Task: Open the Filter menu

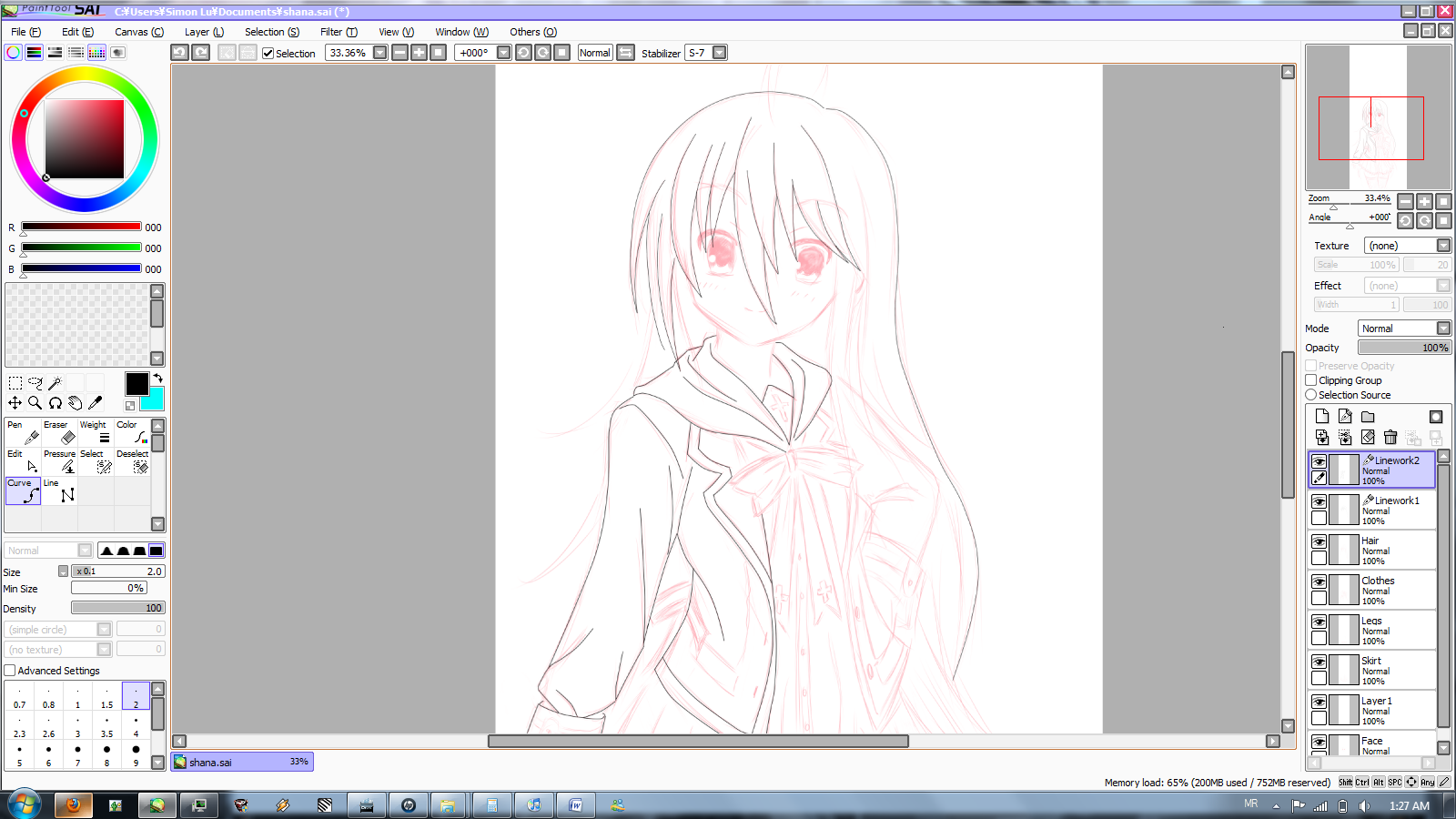Action: [339, 32]
